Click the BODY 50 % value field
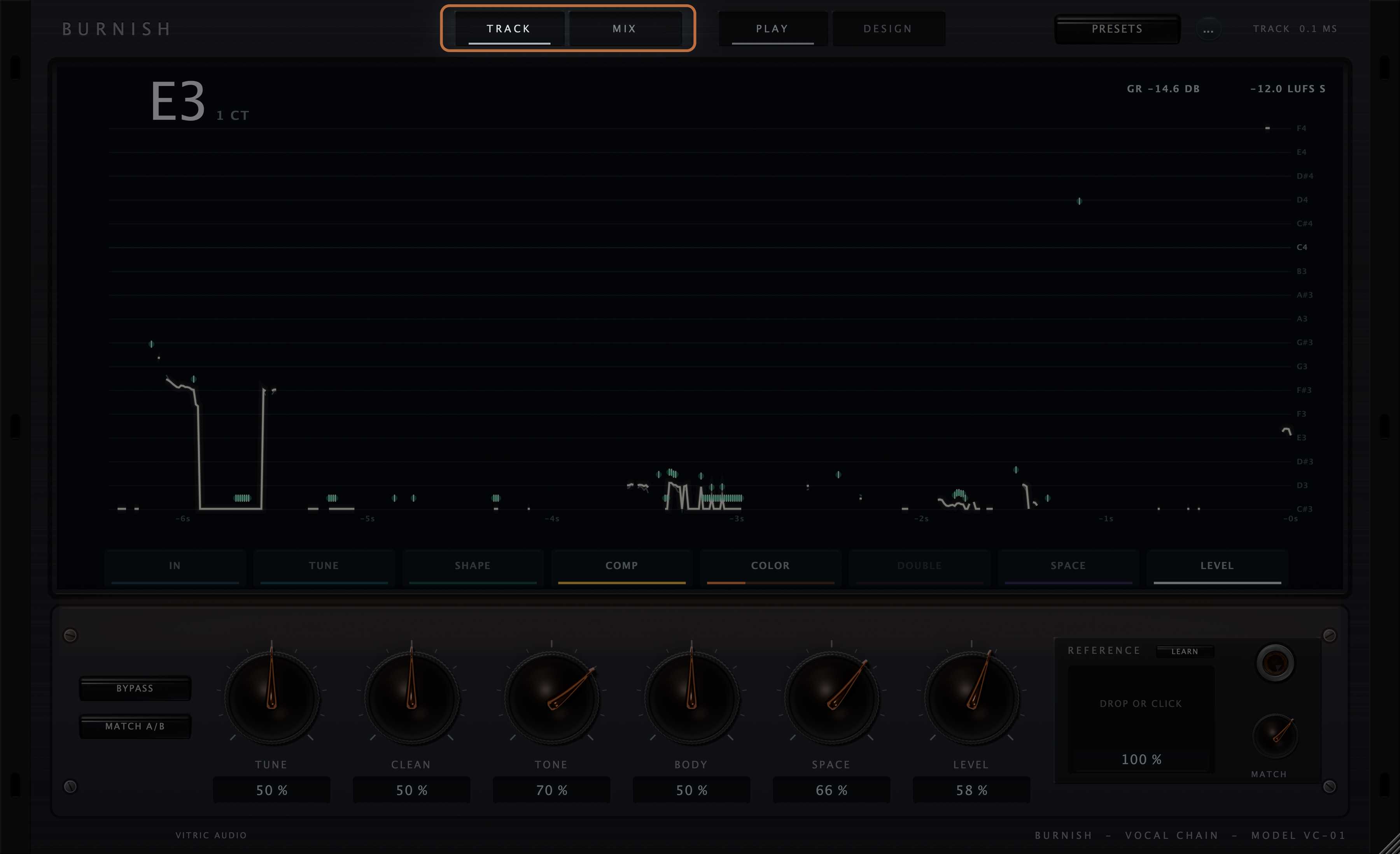Viewport: 1400px width, 854px height. click(691, 790)
